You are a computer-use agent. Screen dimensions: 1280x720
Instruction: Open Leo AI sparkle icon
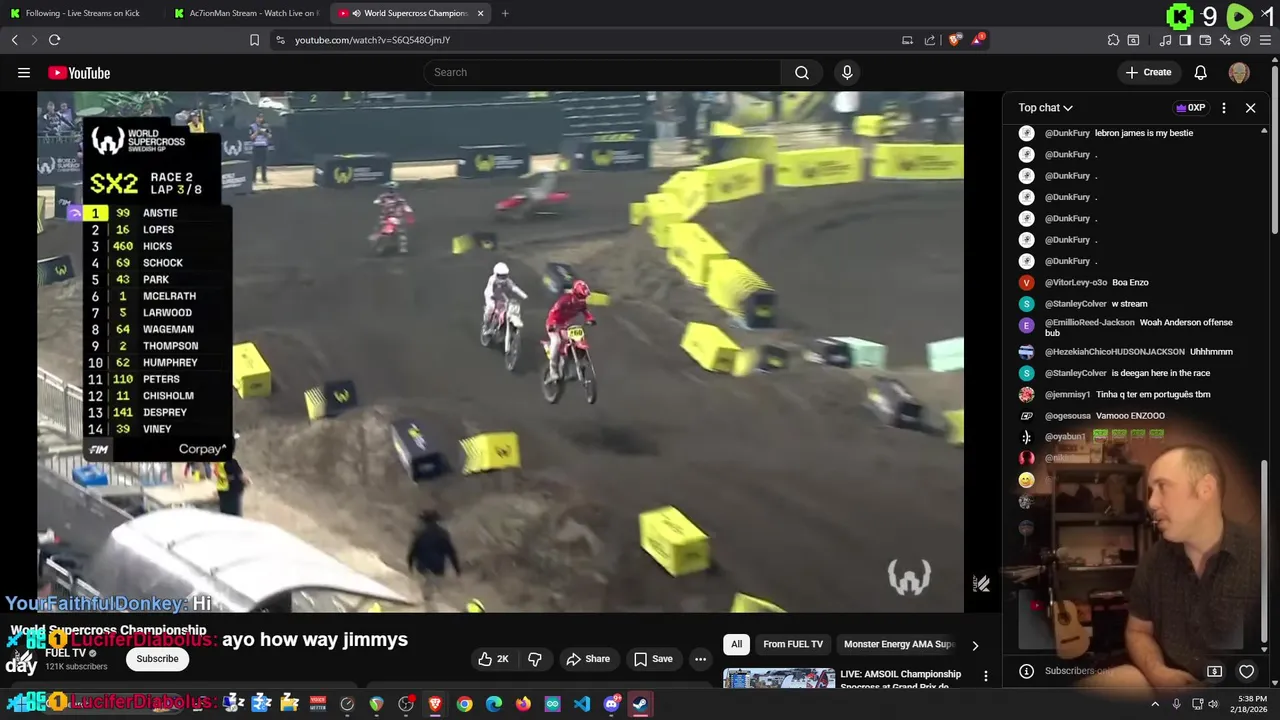point(1225,40)
